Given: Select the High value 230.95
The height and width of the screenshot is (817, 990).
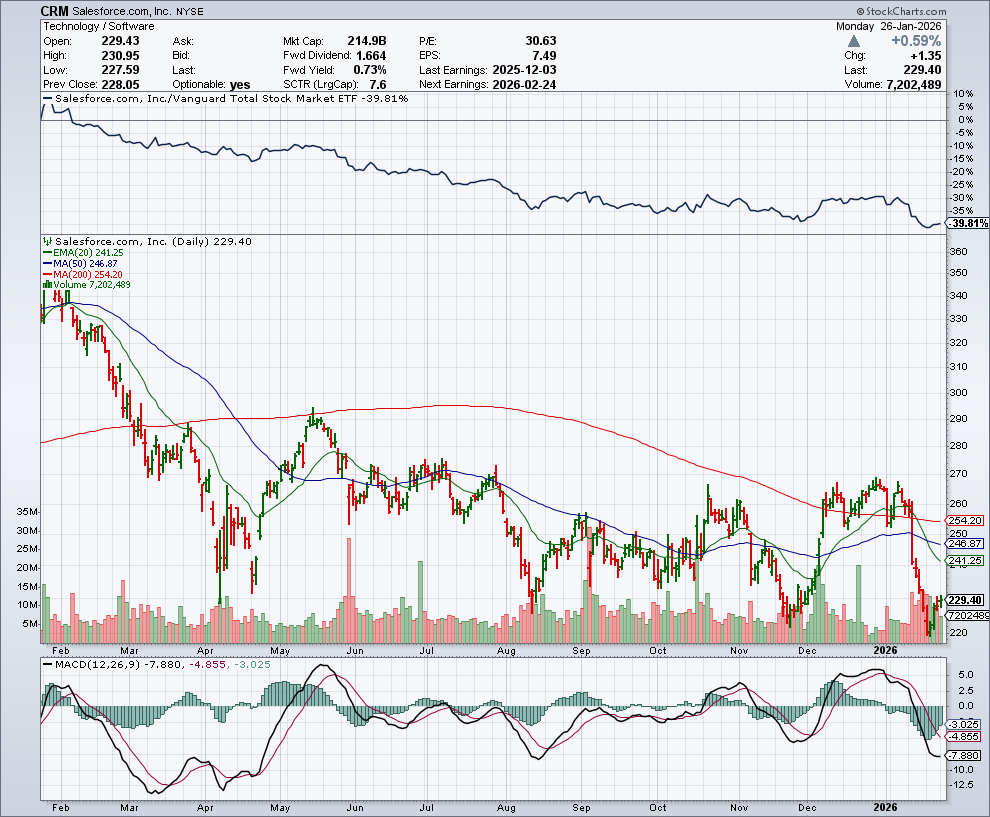Looking at the screenshot, I should tap(121, 55).
